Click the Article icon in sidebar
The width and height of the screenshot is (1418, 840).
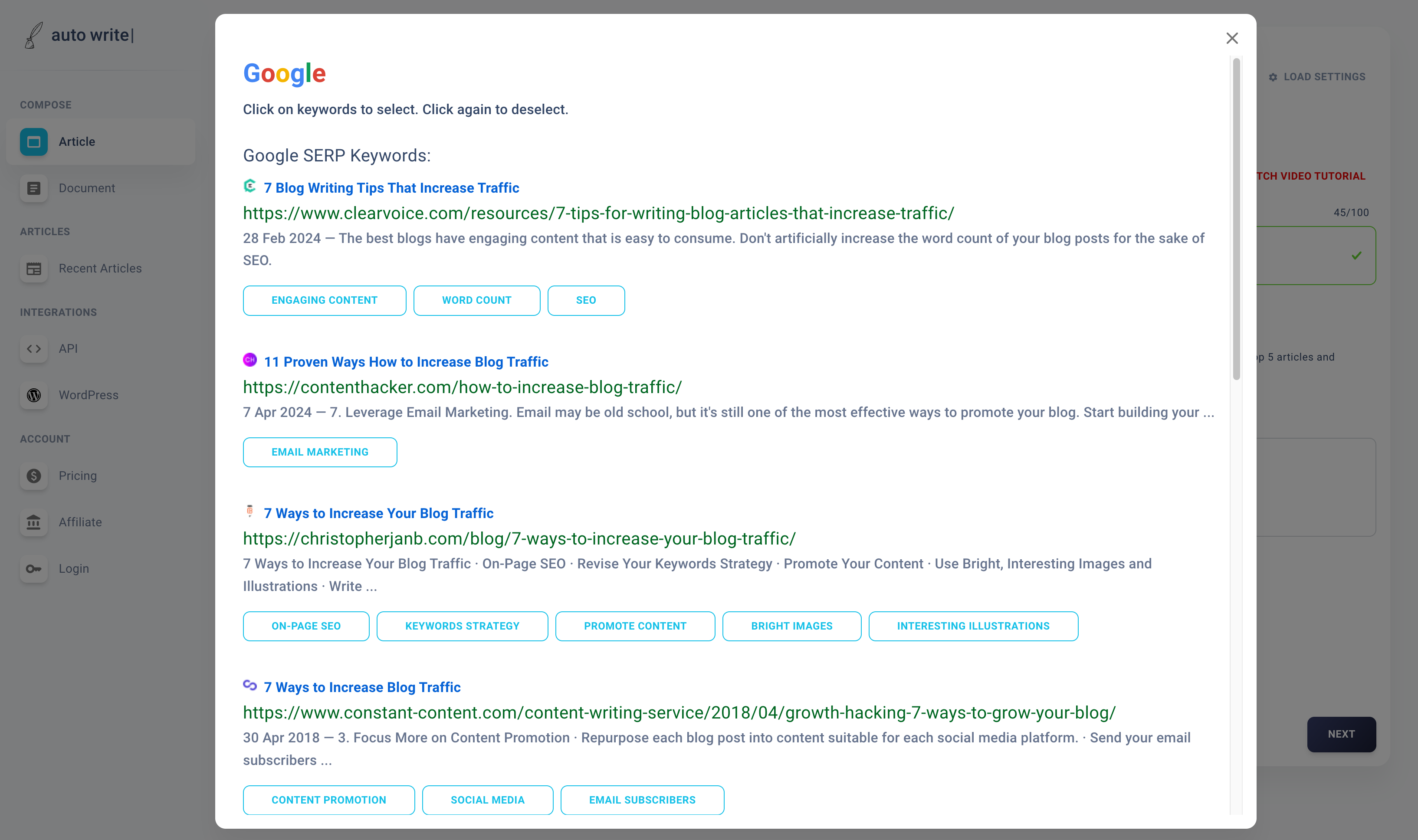pos(34,141)
